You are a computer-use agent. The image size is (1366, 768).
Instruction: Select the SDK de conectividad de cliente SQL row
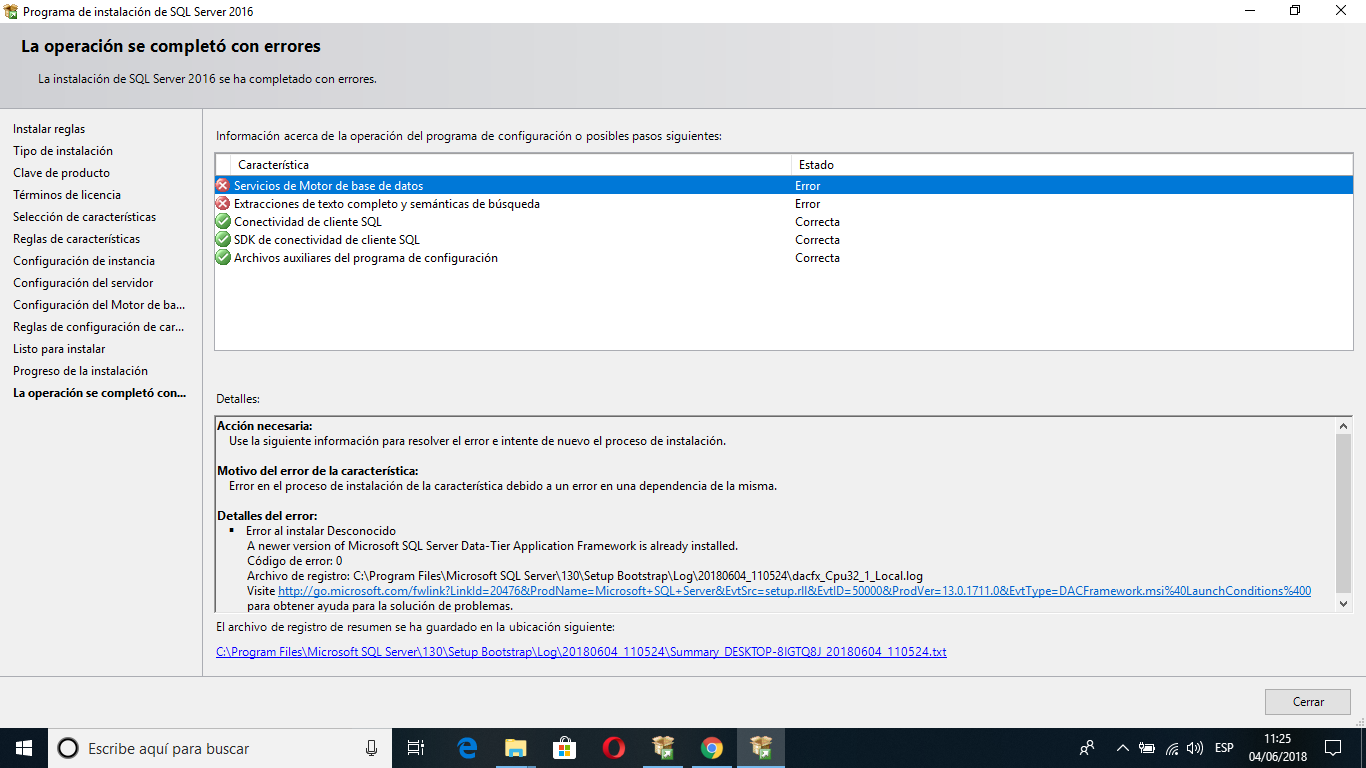tap(784, 240)
